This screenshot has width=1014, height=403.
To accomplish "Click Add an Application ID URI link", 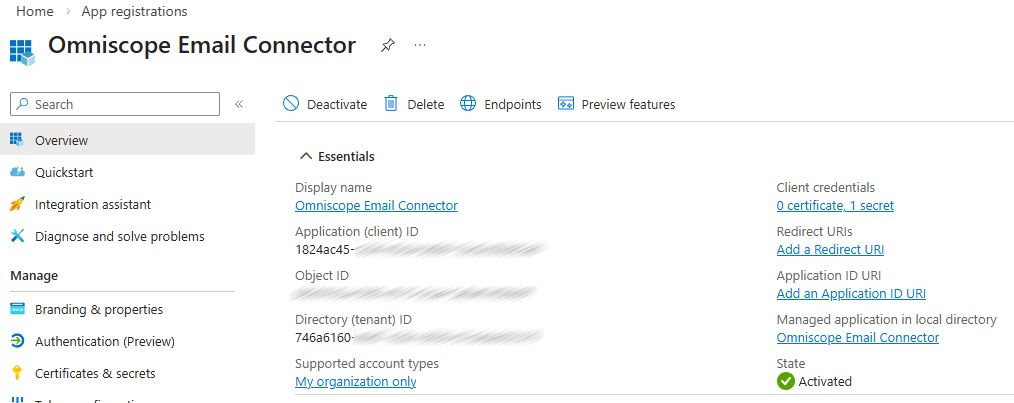I will [851, 294].
